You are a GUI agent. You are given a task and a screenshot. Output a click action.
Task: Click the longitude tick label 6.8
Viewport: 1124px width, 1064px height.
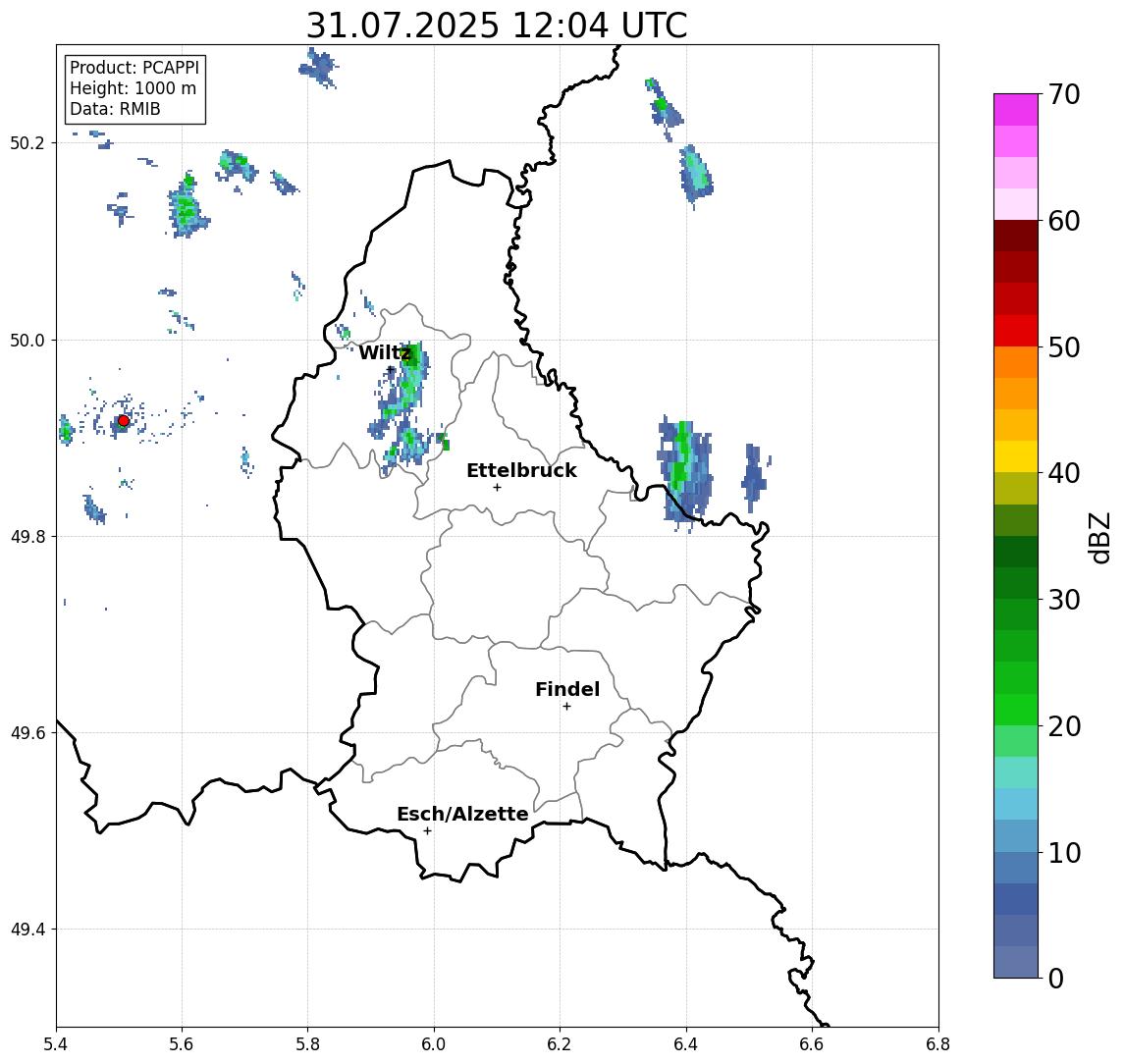(x=937, y=1044)
